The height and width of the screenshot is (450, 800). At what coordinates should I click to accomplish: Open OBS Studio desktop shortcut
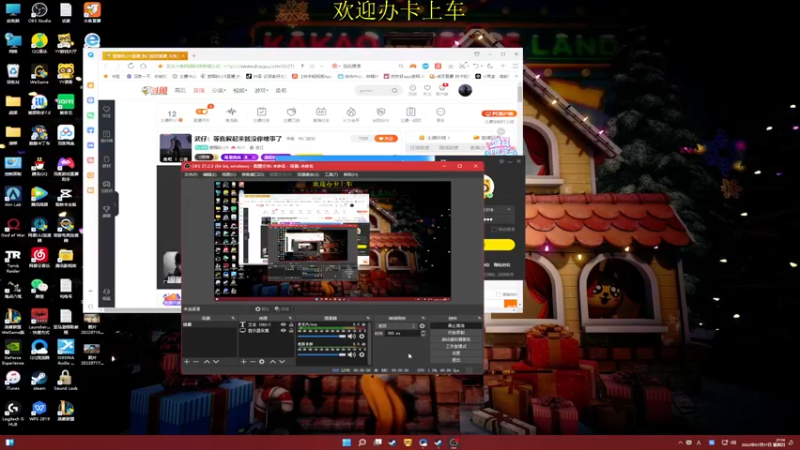39,12
